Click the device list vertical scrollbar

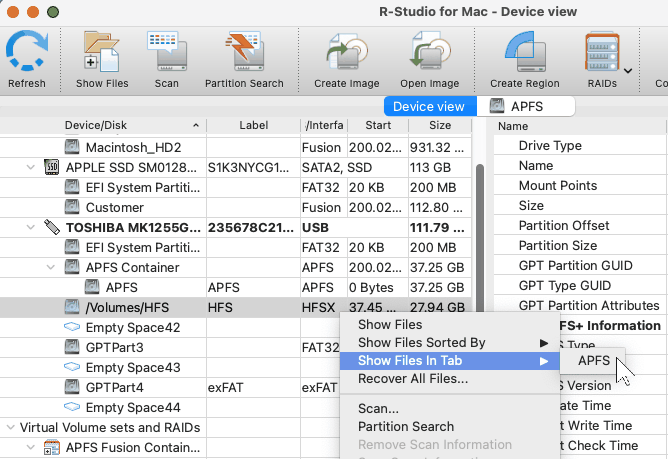(x=480, y=239)
